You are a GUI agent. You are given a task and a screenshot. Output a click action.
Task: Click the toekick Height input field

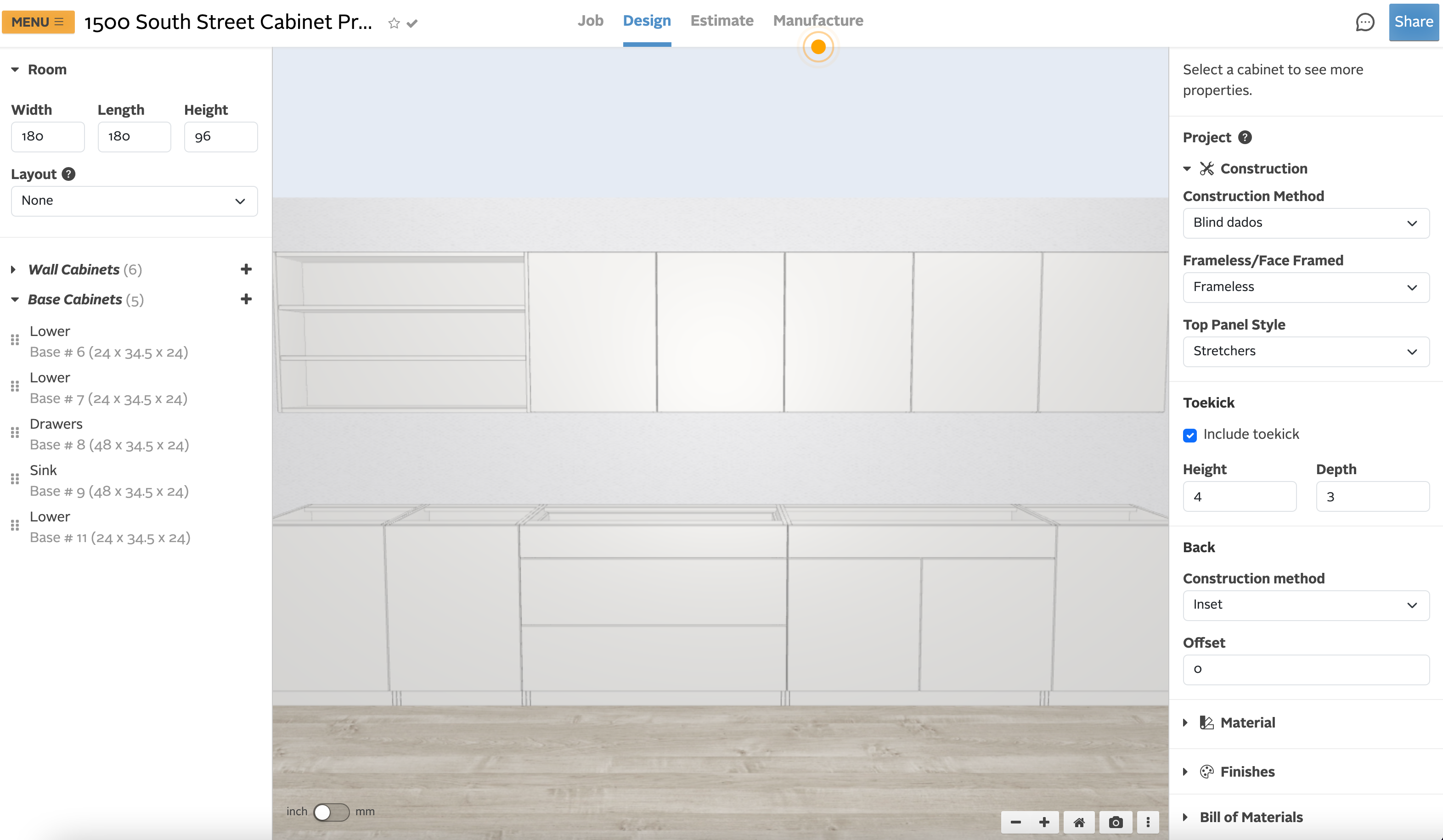tap(1239, 496)
